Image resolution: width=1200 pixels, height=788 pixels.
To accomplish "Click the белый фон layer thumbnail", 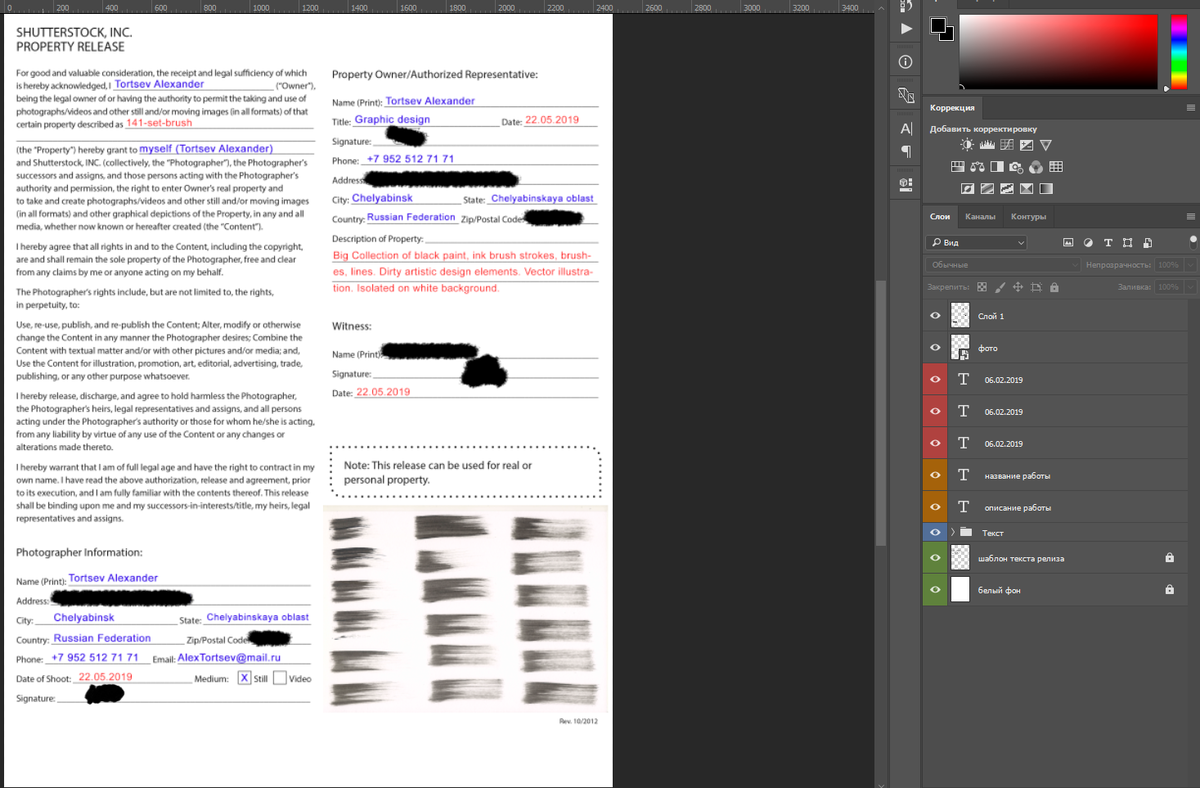I will tap(960, 590).
